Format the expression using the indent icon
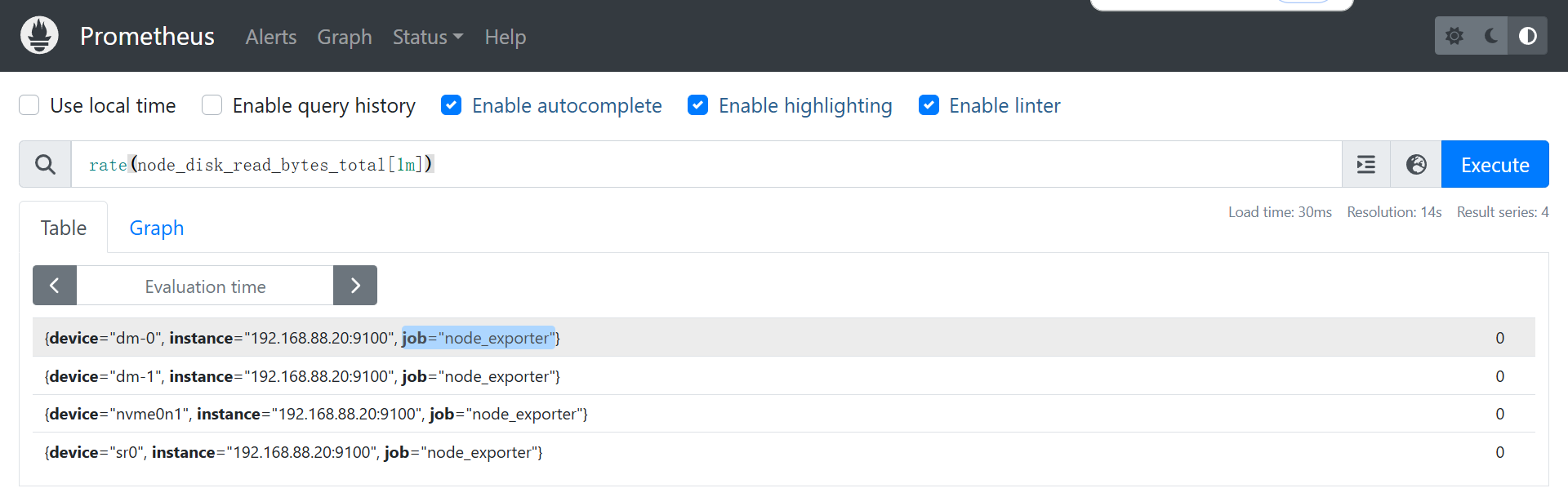Screen dimensions: 1568x497 click(1366, 165)
